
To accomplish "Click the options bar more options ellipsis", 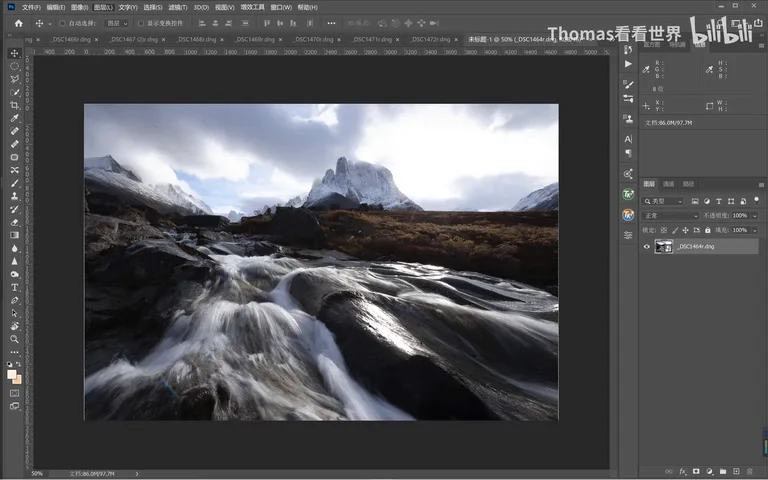I will point(332,23).
